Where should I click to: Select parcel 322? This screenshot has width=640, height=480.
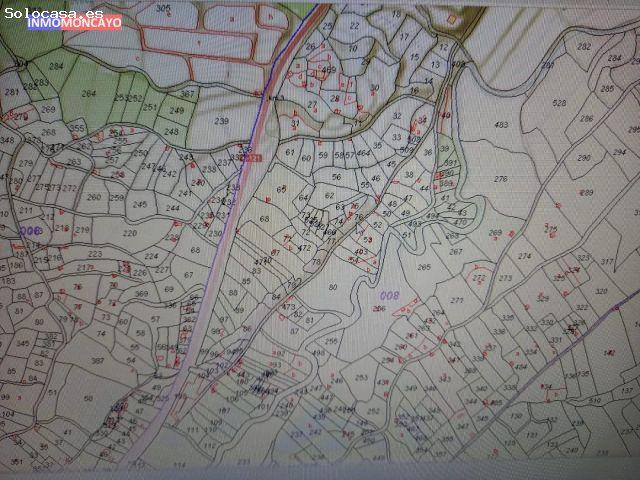point(582,307)
